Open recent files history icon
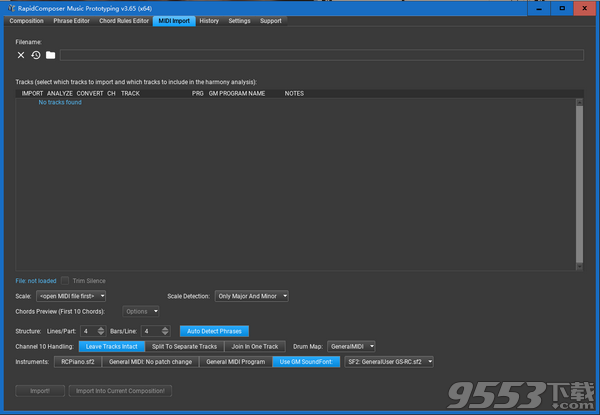The width and height of the screenshot is (600, 415). click(x=36, y=55)
